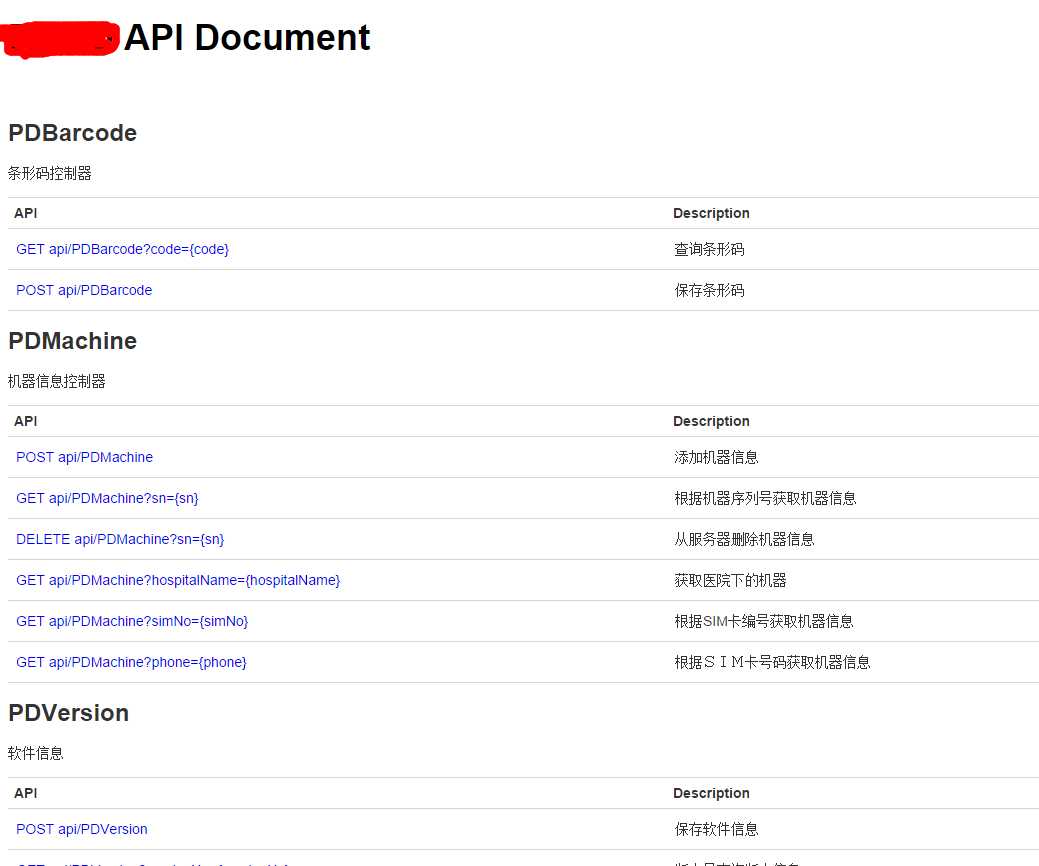The height and width of the screenshot is (866, 1039).
Task: Click the 从服务器删除机器信息 description cell
Action: click(744, 539)
